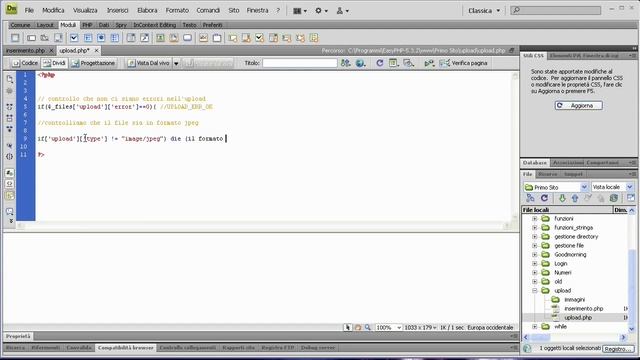Toggle Vista Dal vivo live view

pyautogui.click(x=149, y=63)
